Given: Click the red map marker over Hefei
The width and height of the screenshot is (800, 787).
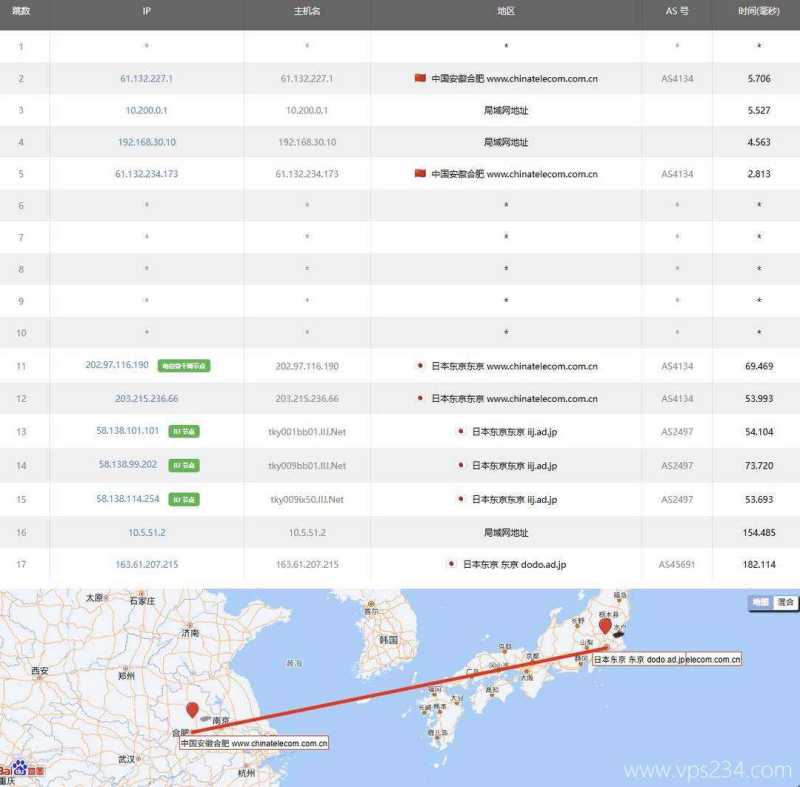Looking at the screenshot, I should pos(195,711).
